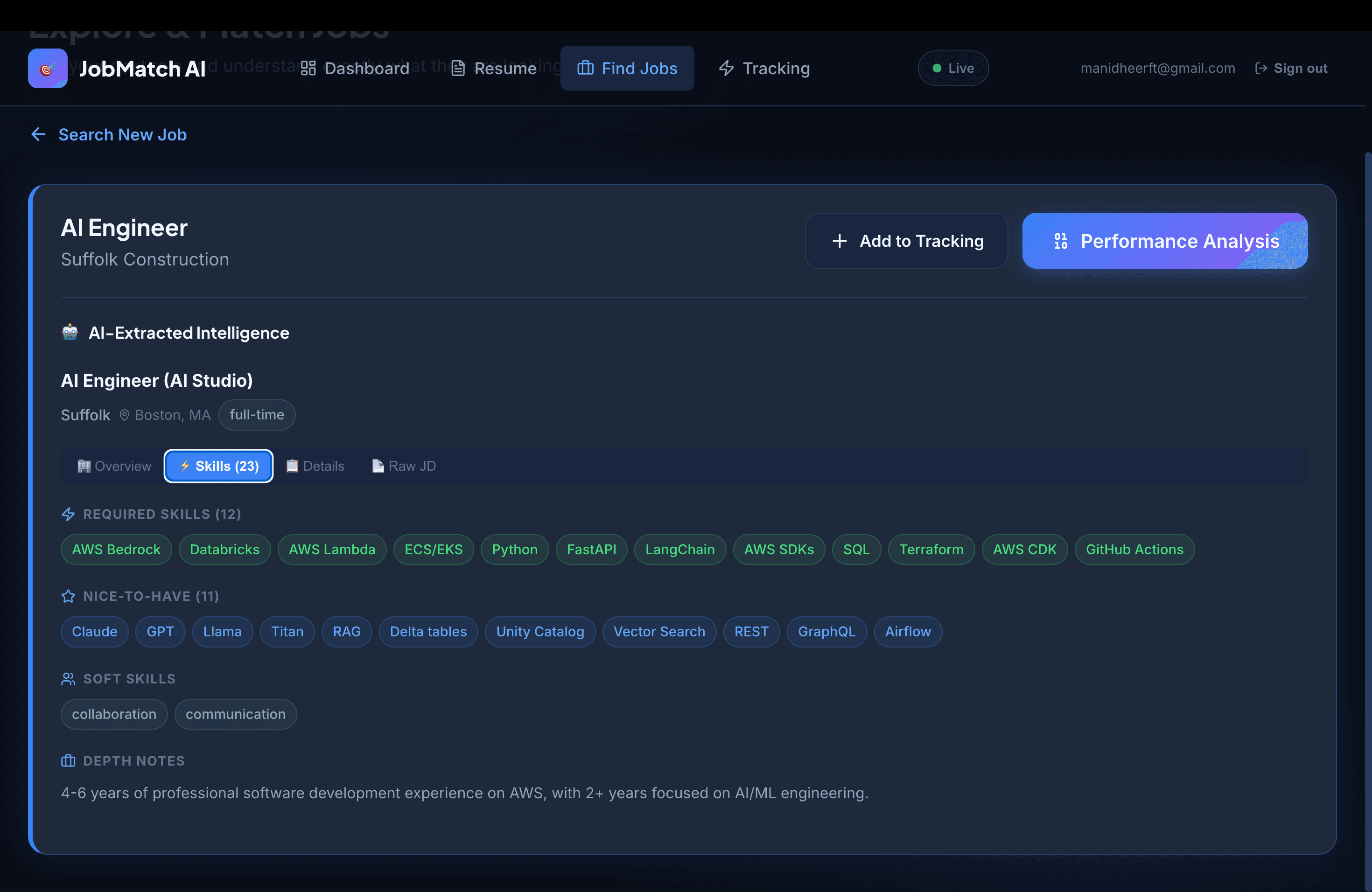Viewport: 1372px width, 892px height.
Task: Click the back arrow beside Search New Job
Action: coord(38,134)
